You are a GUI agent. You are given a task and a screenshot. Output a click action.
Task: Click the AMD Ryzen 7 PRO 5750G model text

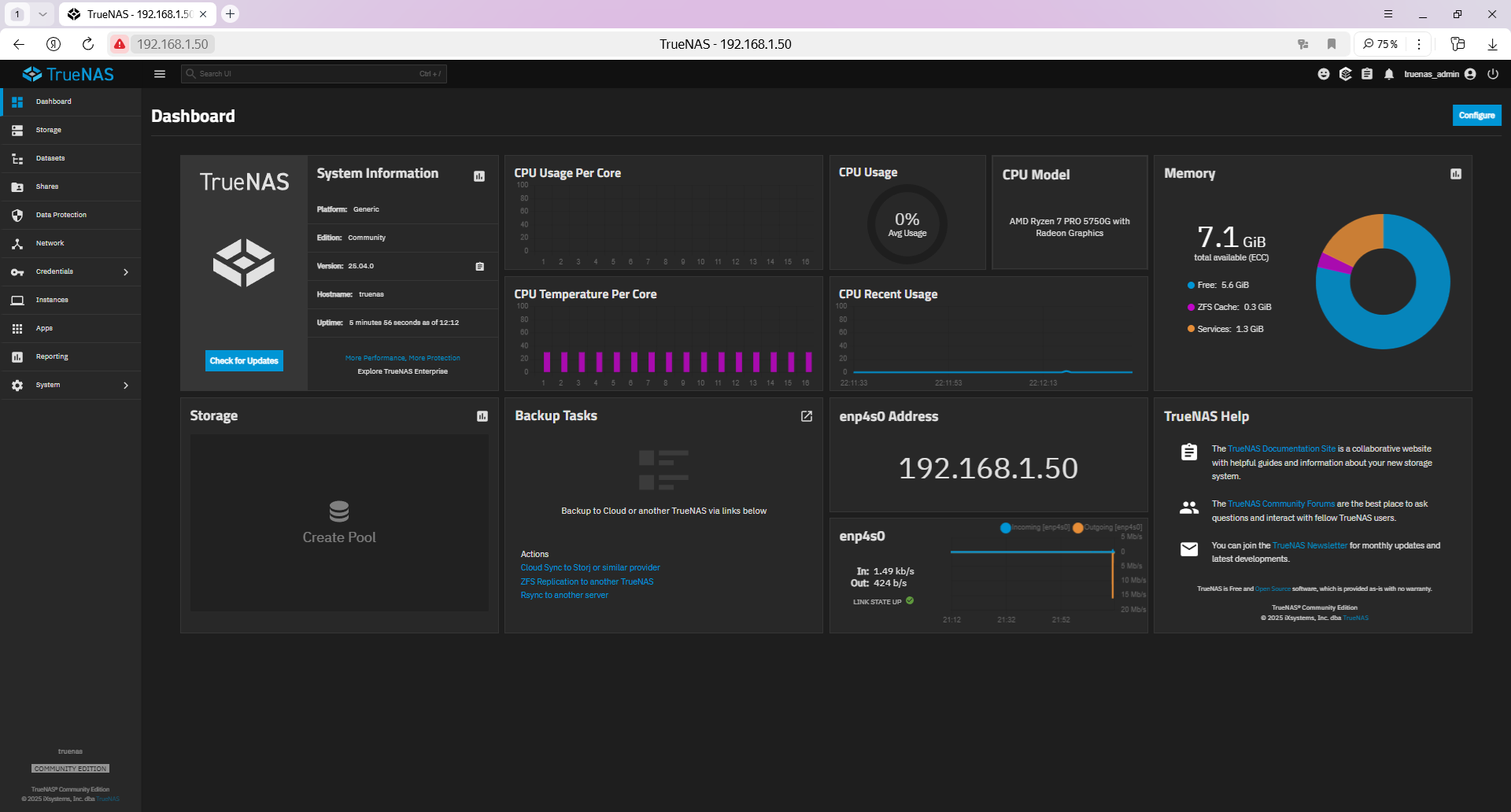coord(1070,227)
